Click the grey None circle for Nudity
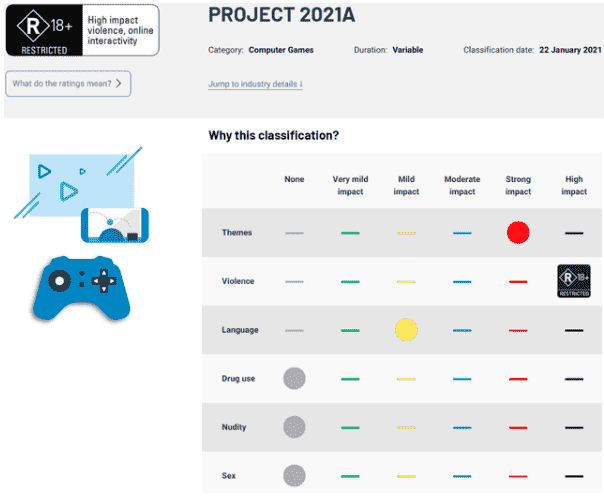This screenshot has width=604, height=502. coord(294,427)
